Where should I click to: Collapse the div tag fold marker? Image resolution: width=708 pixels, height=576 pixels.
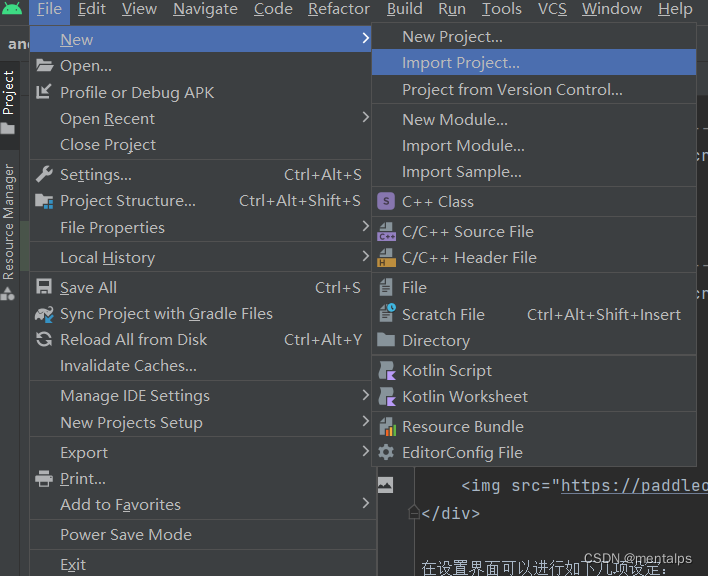tap(414, 512)
